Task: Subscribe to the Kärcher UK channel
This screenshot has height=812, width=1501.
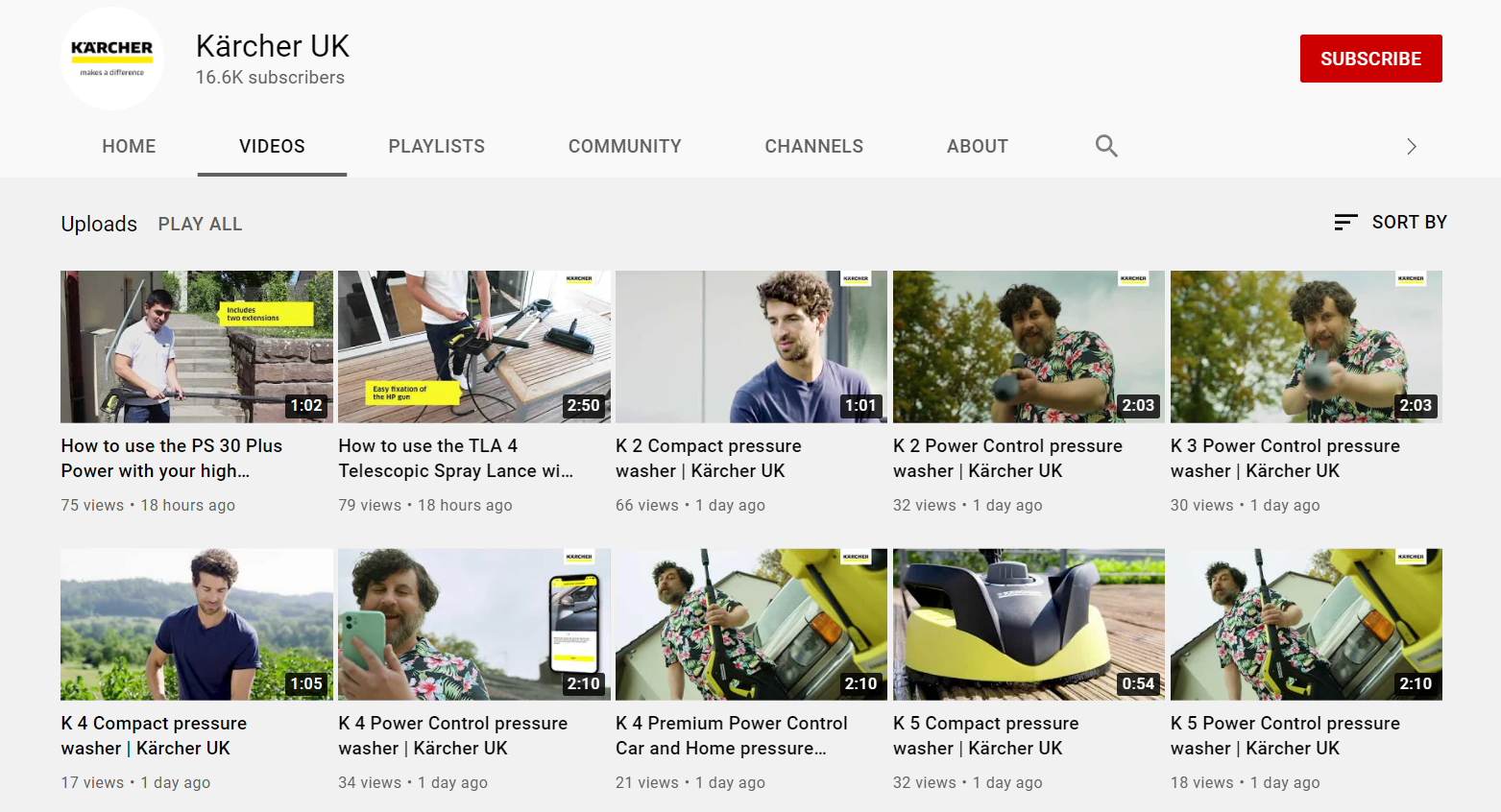Action: click(1370, 59)
